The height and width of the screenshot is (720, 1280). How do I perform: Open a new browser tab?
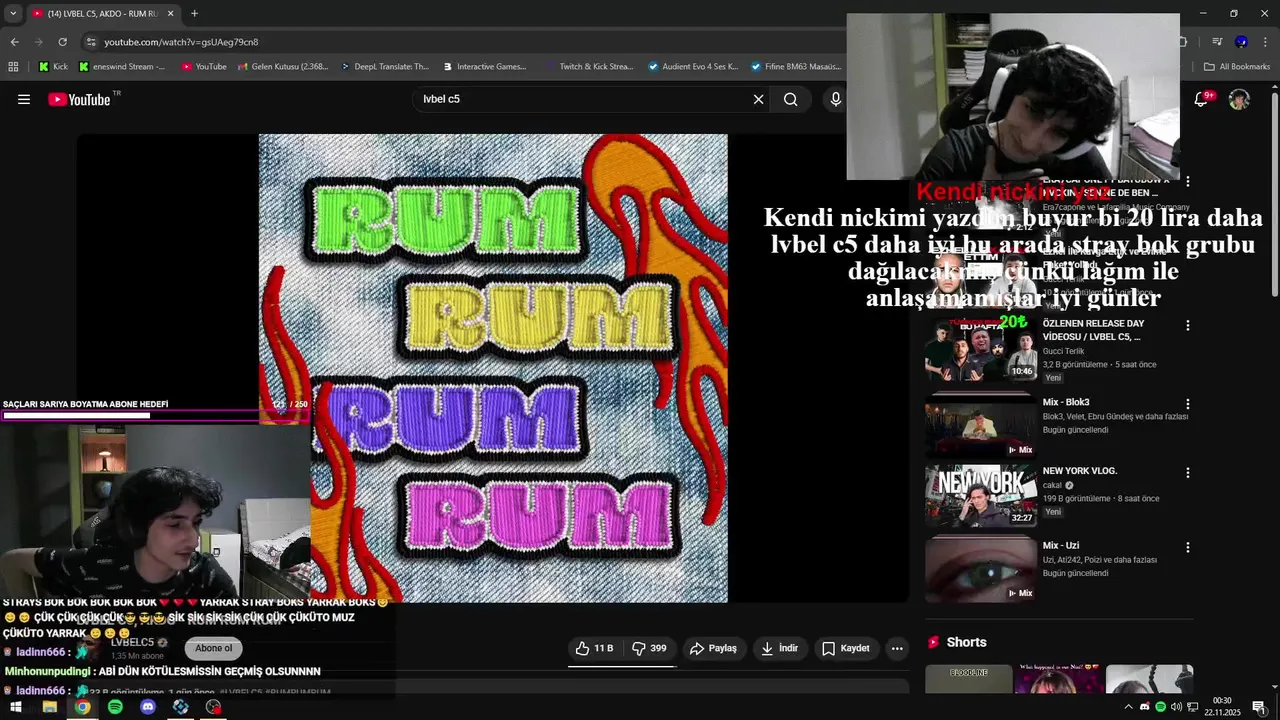coord(194,13)
